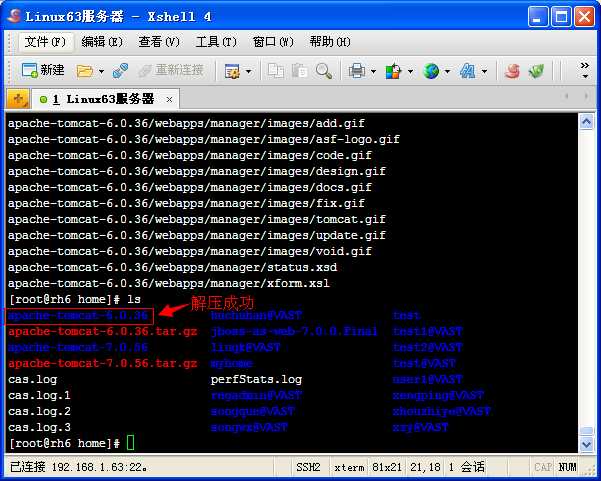Click the 'cas.log.1' file name

point(39,395)
